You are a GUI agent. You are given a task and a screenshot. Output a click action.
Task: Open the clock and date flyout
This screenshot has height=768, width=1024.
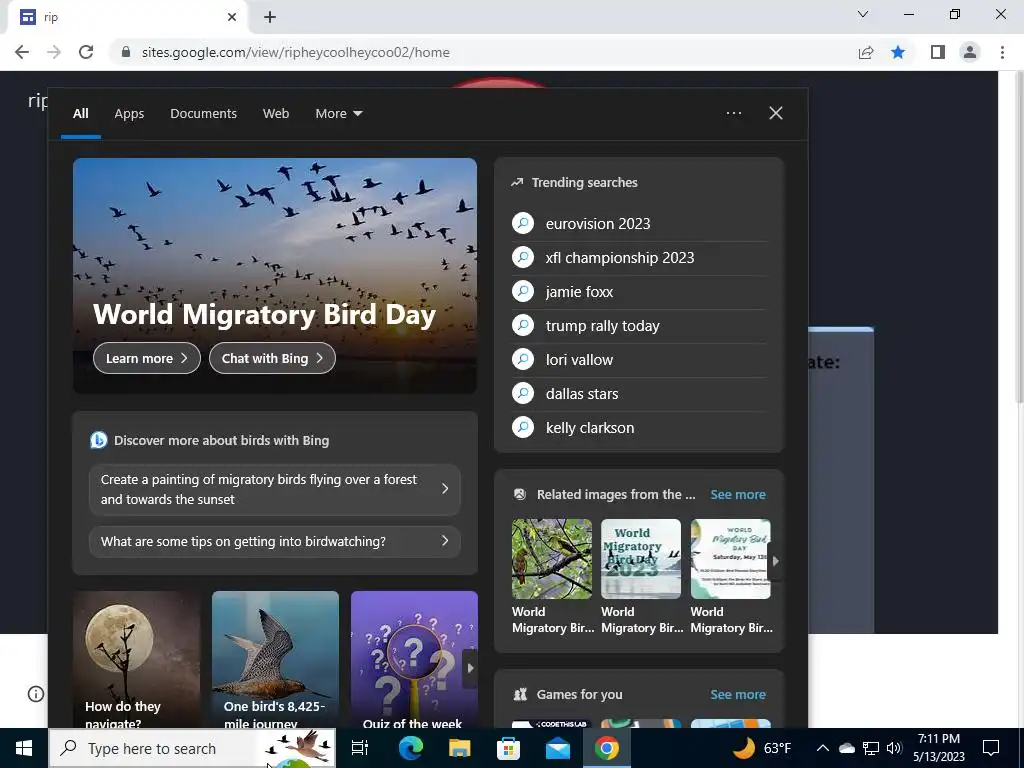(x=938, y=748)
